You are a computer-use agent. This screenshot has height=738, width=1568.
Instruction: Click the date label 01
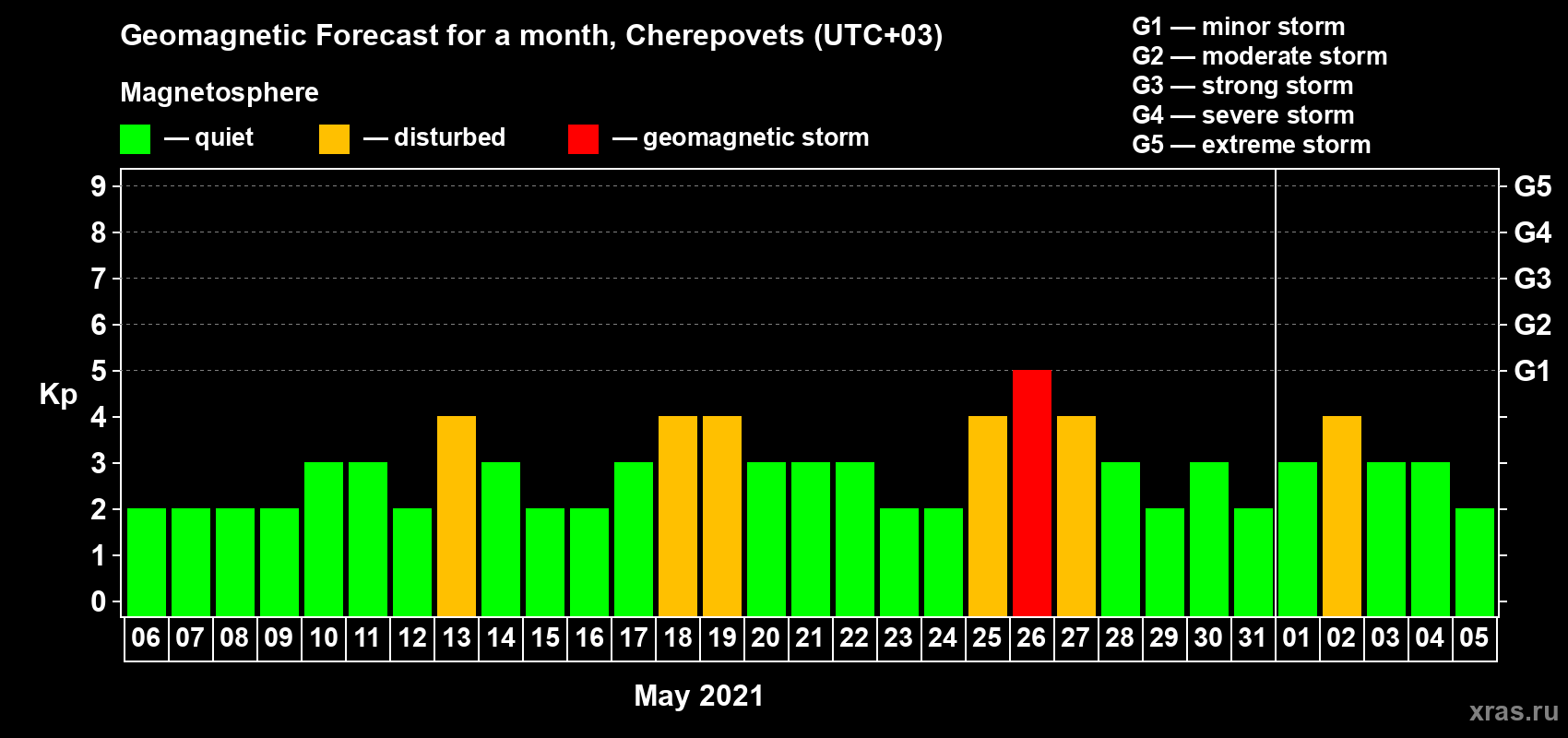pyautogui.click(x=1297, y=638)
